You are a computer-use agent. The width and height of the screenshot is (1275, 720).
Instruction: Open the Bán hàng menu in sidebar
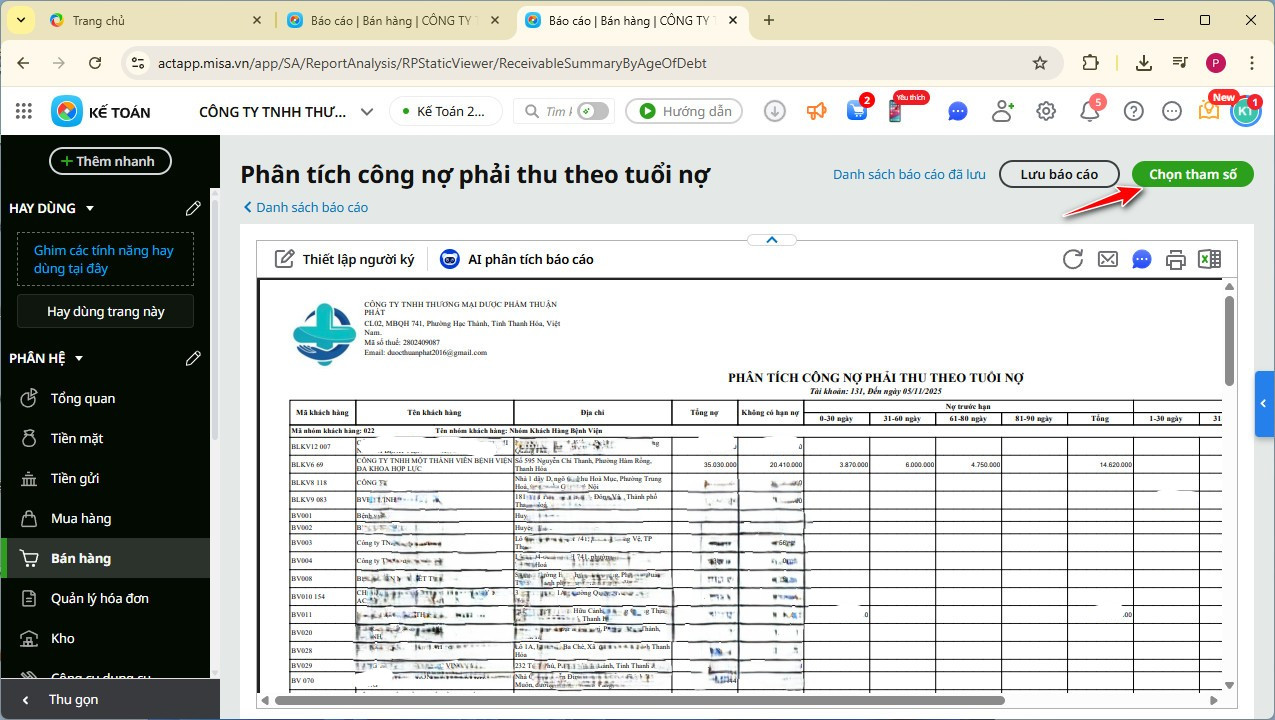[80, 558]
